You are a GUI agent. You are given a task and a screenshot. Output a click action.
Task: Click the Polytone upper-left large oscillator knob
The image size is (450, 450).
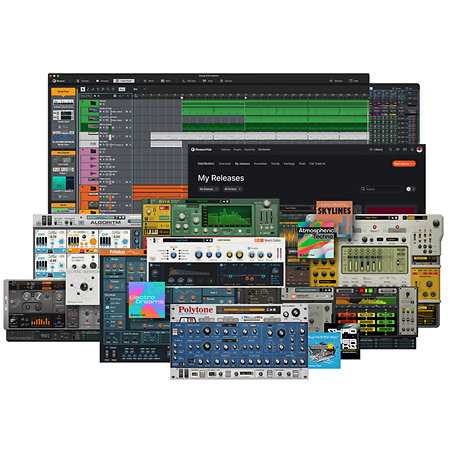tap(207, 330)
